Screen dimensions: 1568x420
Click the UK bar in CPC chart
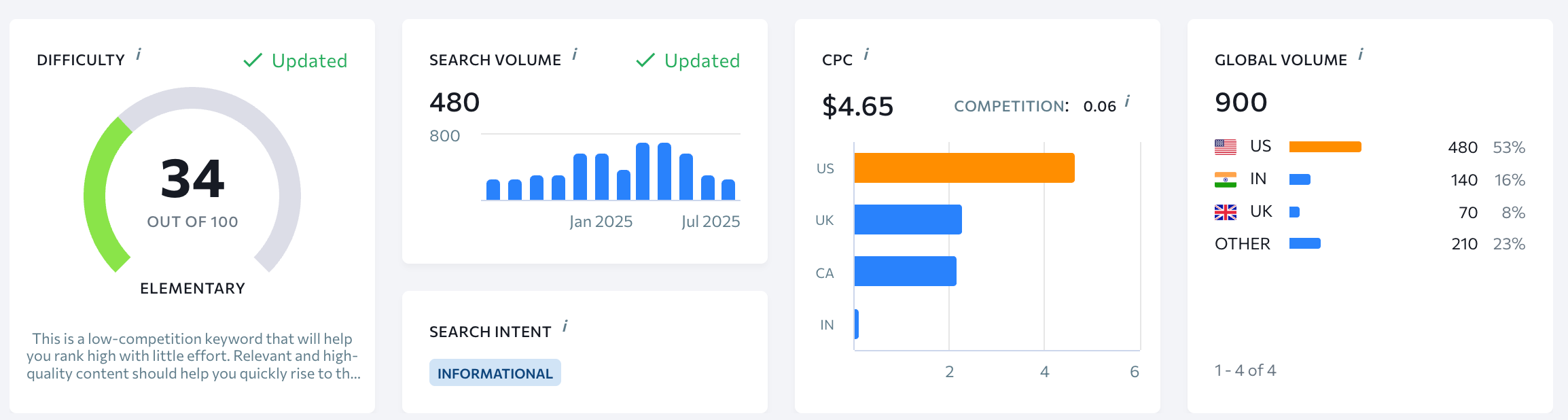[x=908, y=220]
